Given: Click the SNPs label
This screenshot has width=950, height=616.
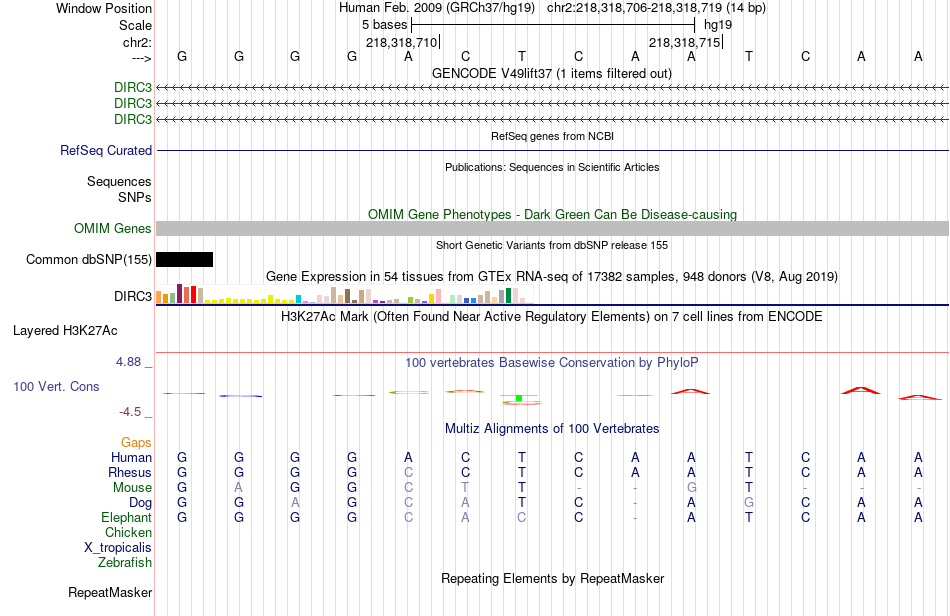Looking at the screenshot, I should (135, 197).
